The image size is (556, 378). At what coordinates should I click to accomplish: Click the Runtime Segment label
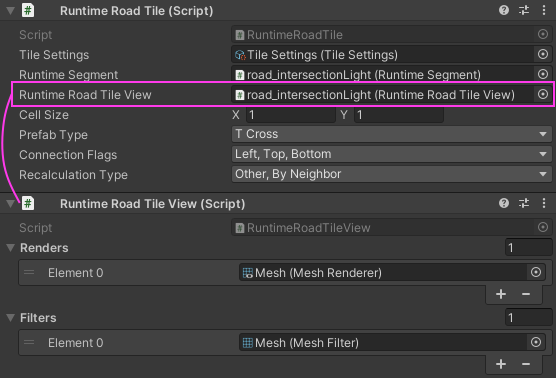[68, 75]
